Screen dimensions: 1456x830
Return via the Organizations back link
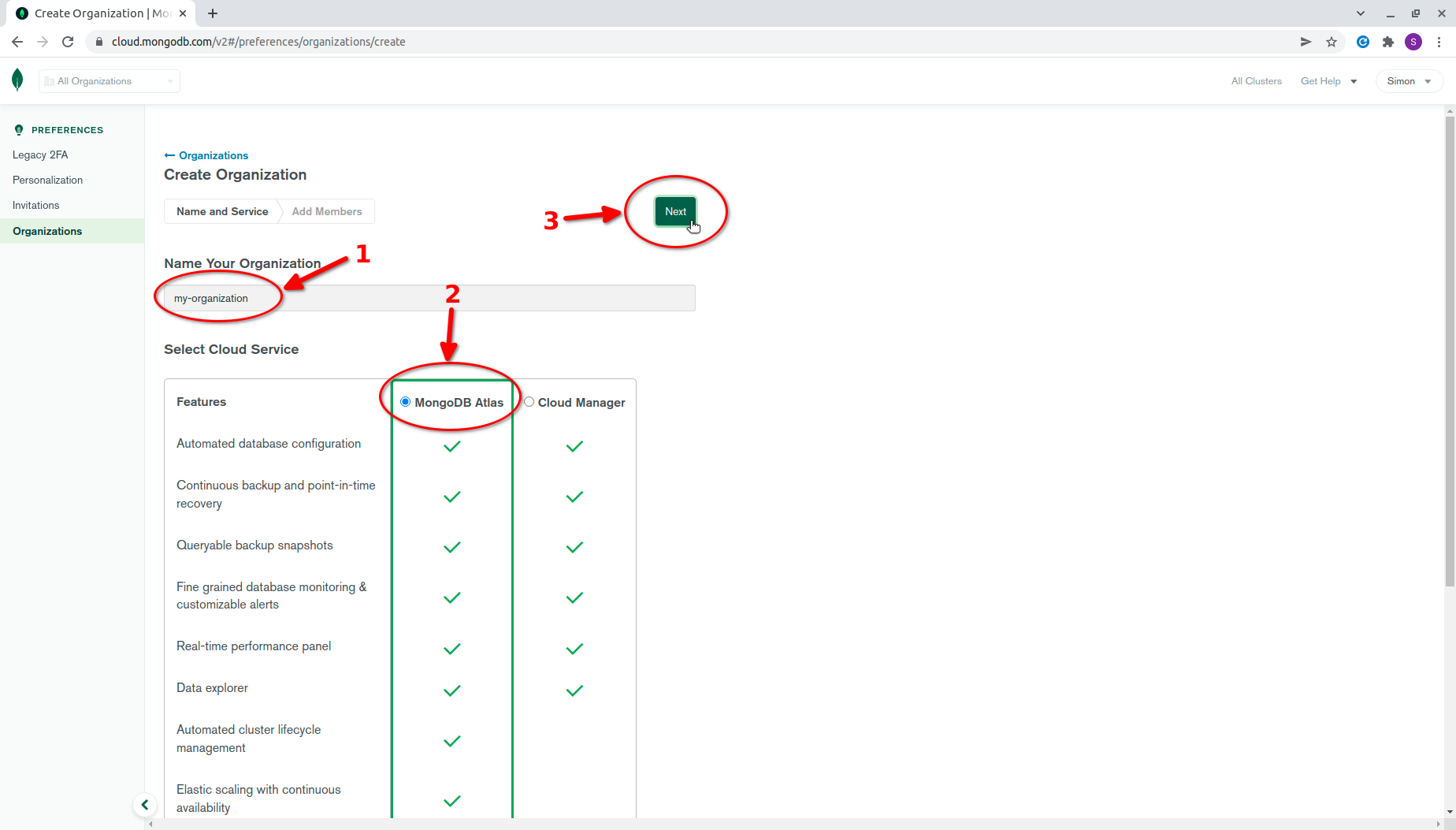[206, 155]
